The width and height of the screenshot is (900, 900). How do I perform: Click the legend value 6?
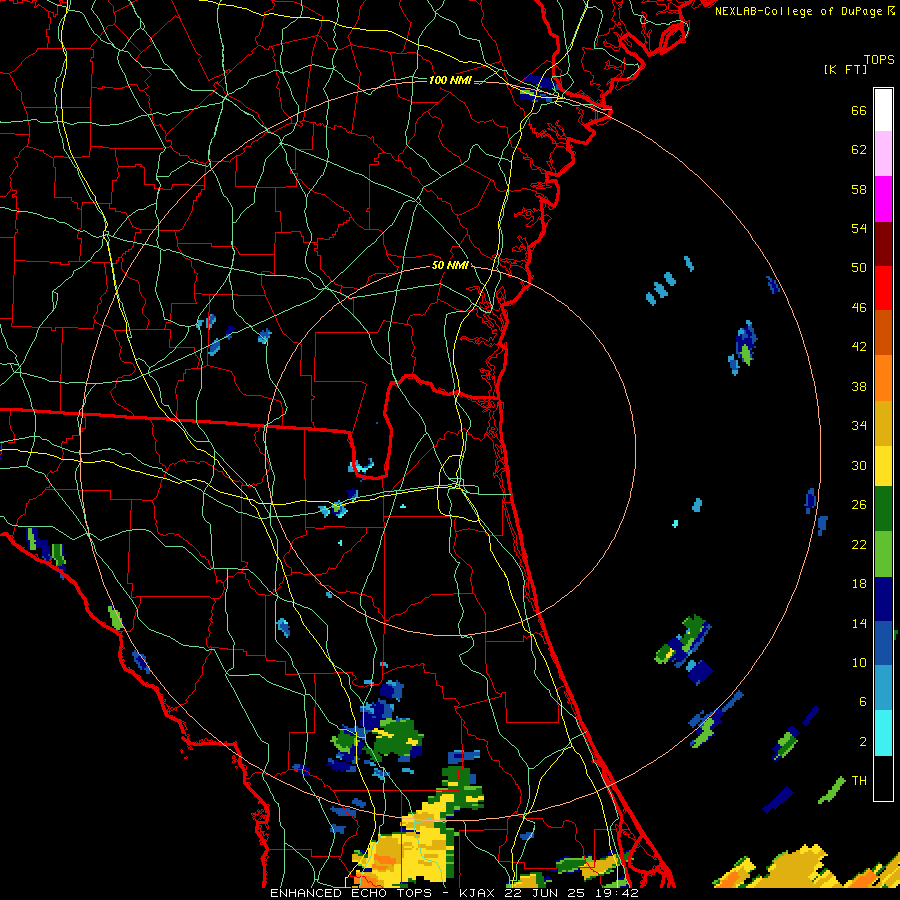863,701
